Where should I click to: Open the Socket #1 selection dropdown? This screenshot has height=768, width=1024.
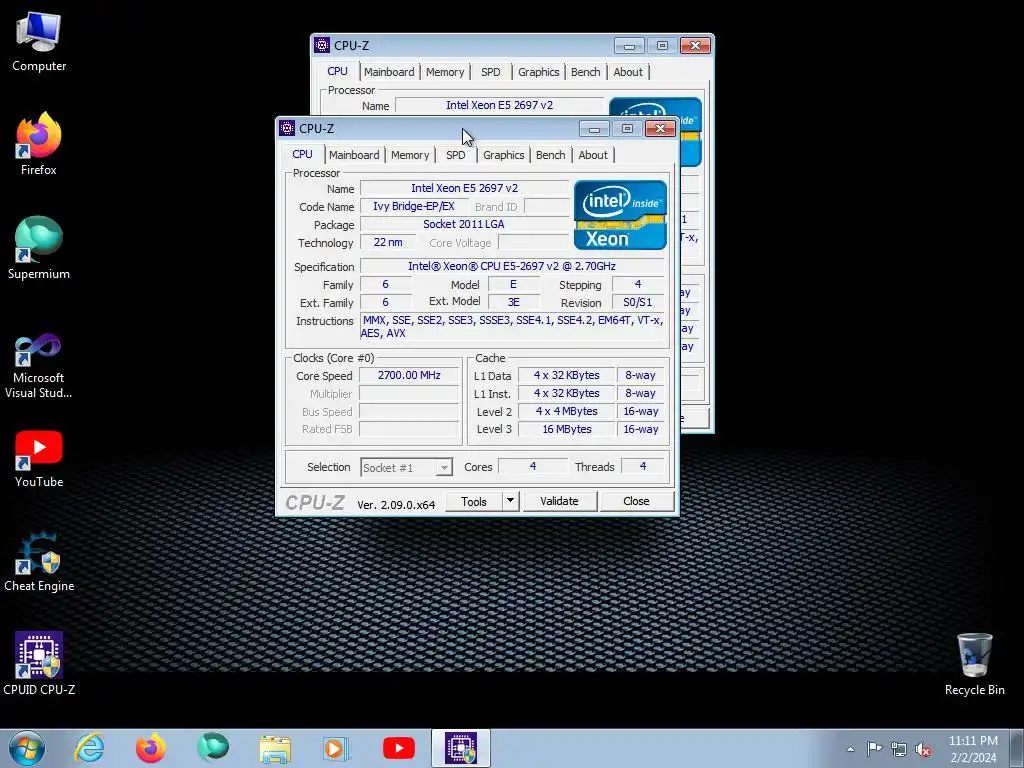click(x=406, y=468)
